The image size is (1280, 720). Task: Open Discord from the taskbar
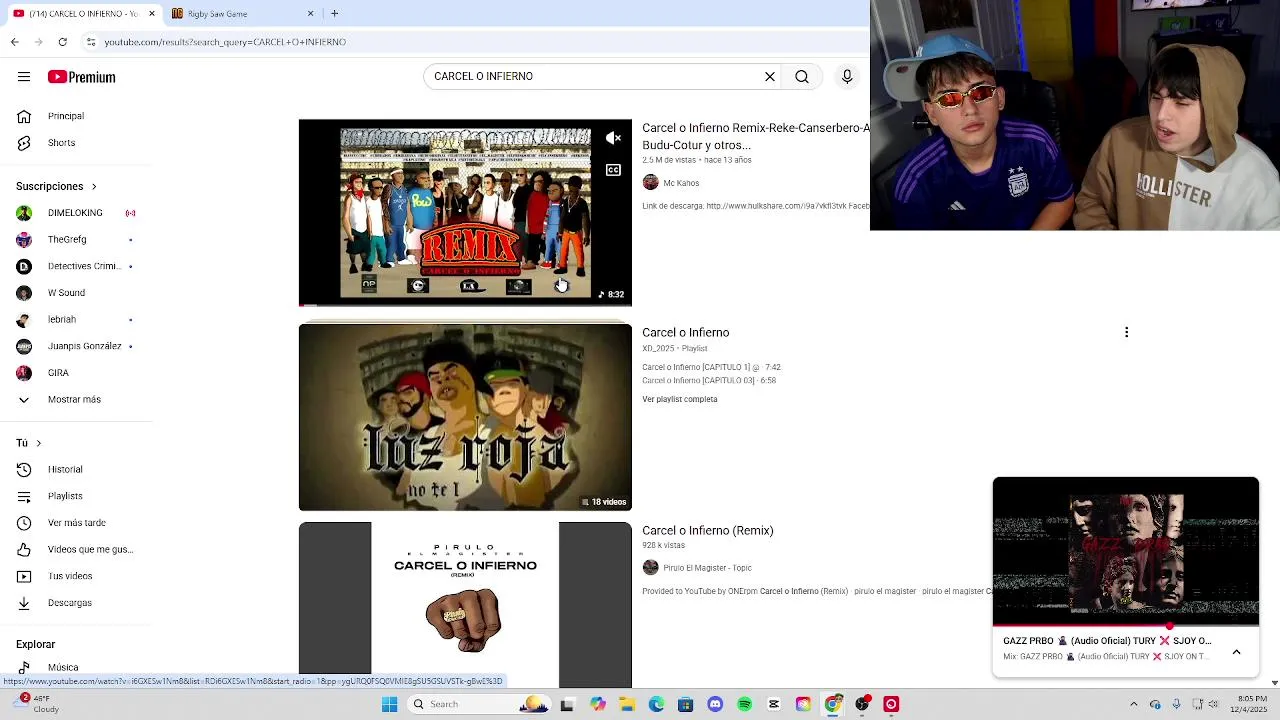(x=715, y=704)
